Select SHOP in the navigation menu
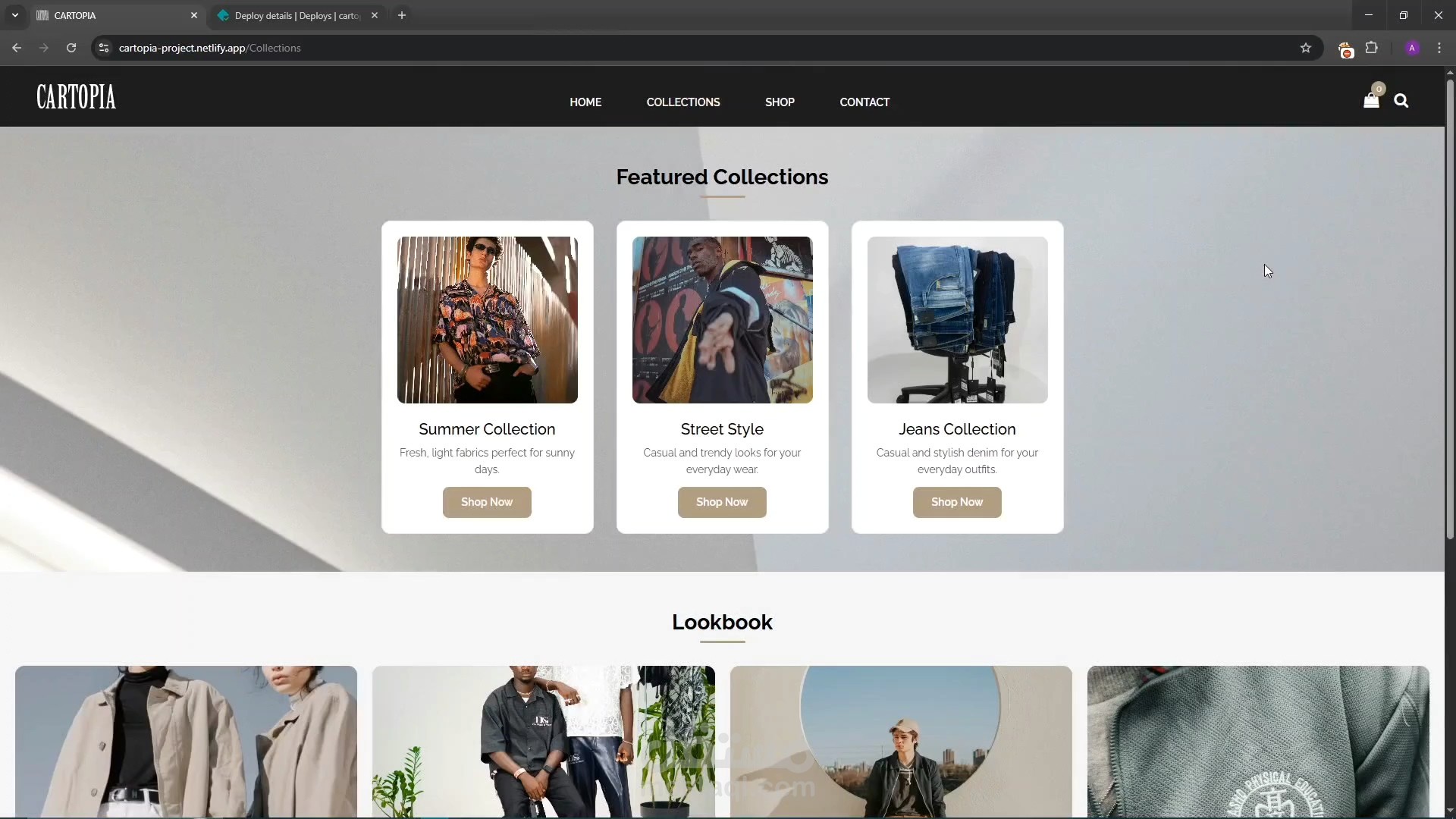 pyautogui.click(x=780, y=102)
